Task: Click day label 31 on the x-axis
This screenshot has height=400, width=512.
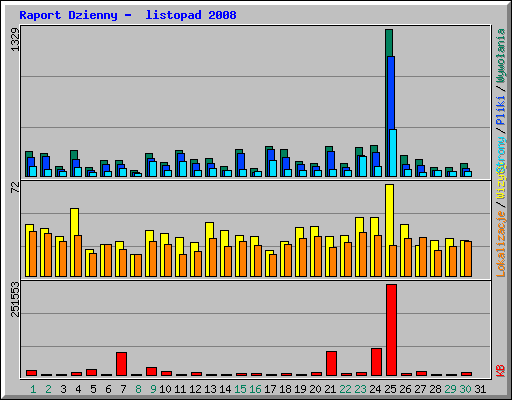Action: tap(480, 389)
